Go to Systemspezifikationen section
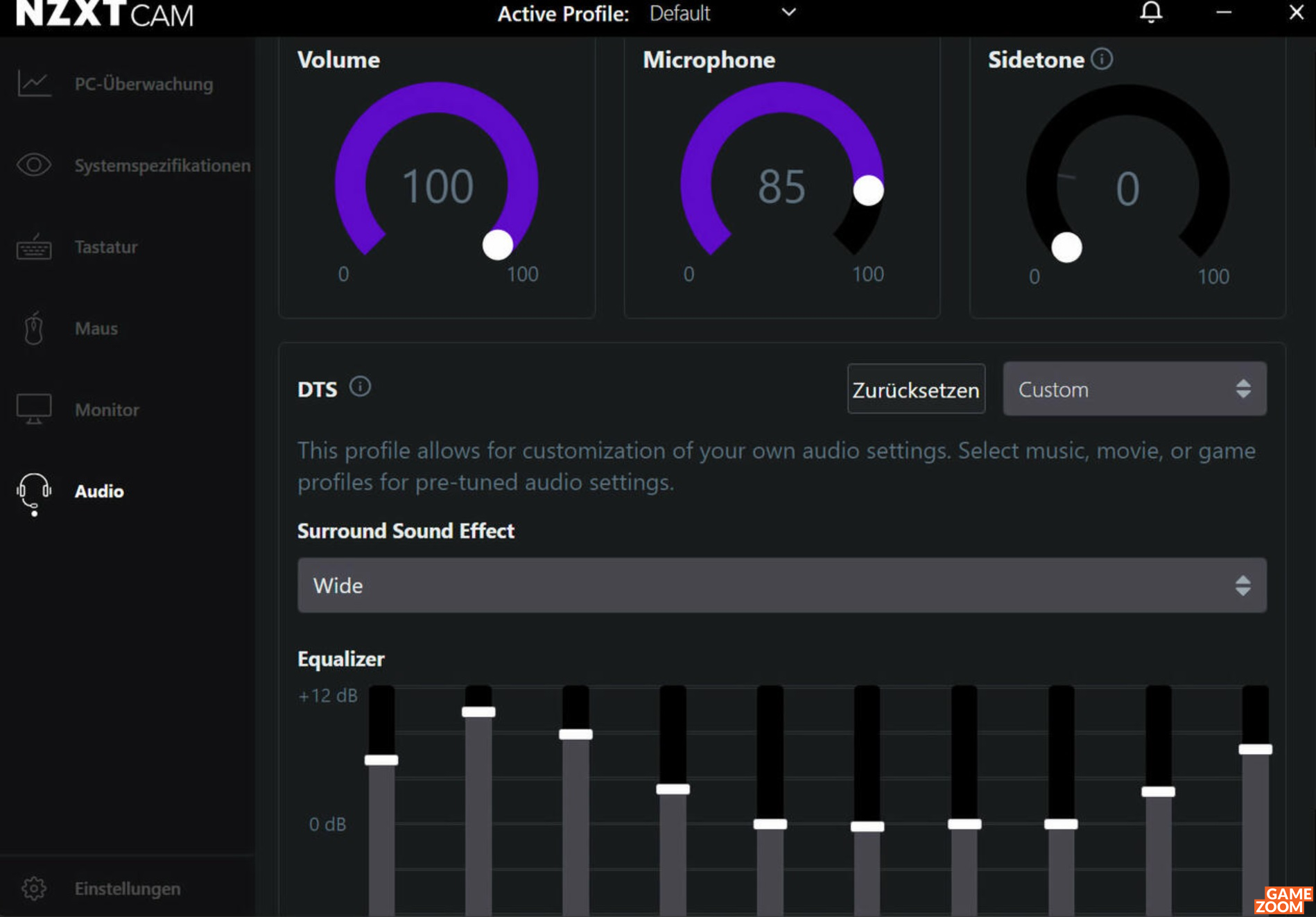 click(163, 165)
